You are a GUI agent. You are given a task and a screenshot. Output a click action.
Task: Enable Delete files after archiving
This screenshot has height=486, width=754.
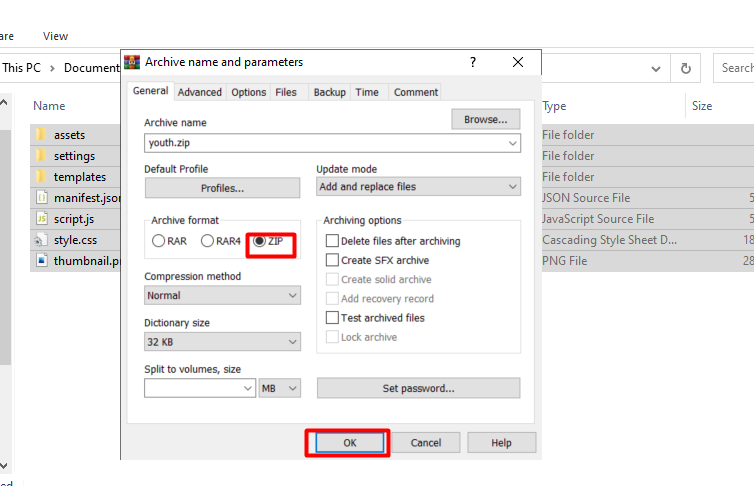[333, 241]
